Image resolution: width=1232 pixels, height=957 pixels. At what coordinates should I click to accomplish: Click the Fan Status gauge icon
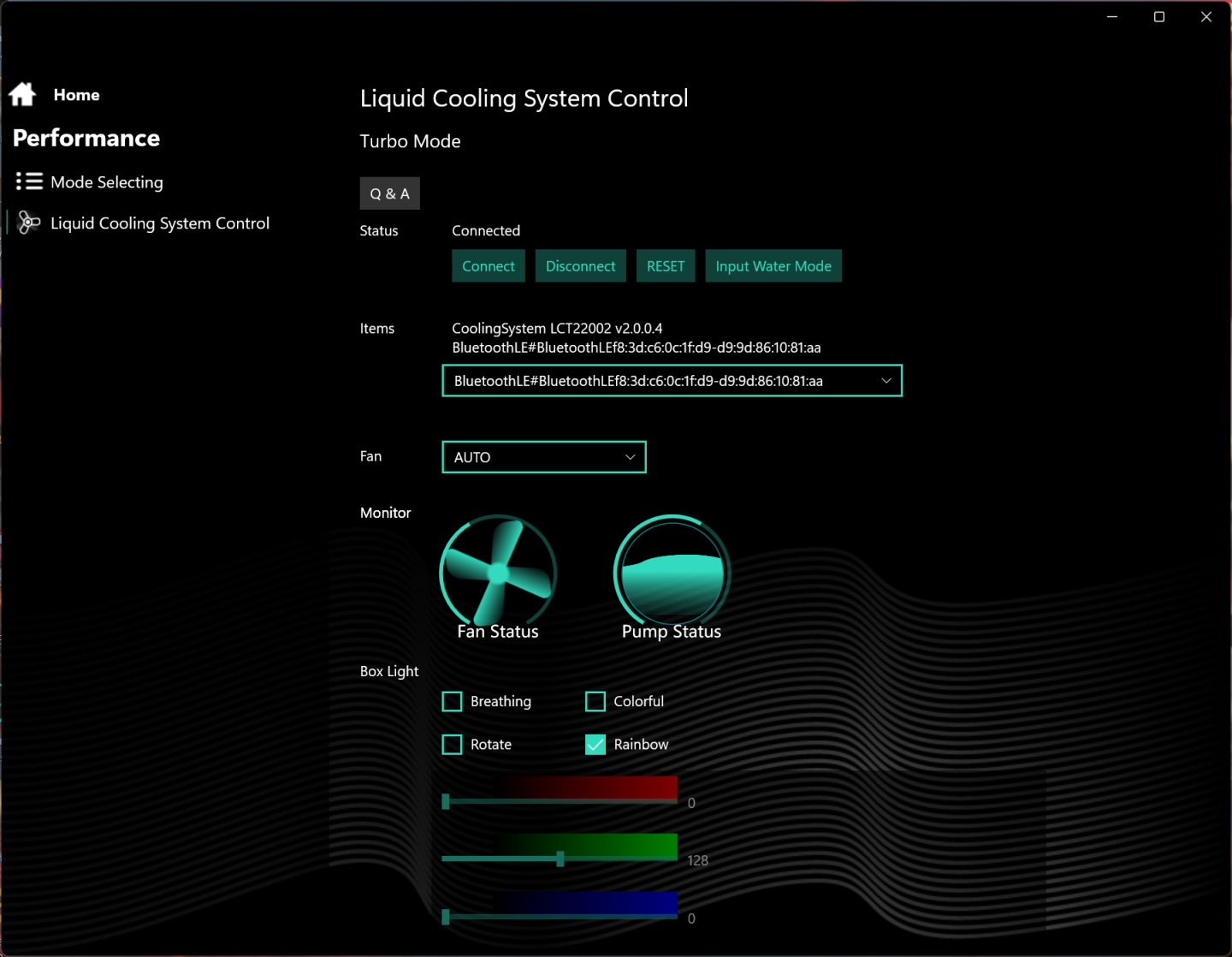[x=498, y=572]
